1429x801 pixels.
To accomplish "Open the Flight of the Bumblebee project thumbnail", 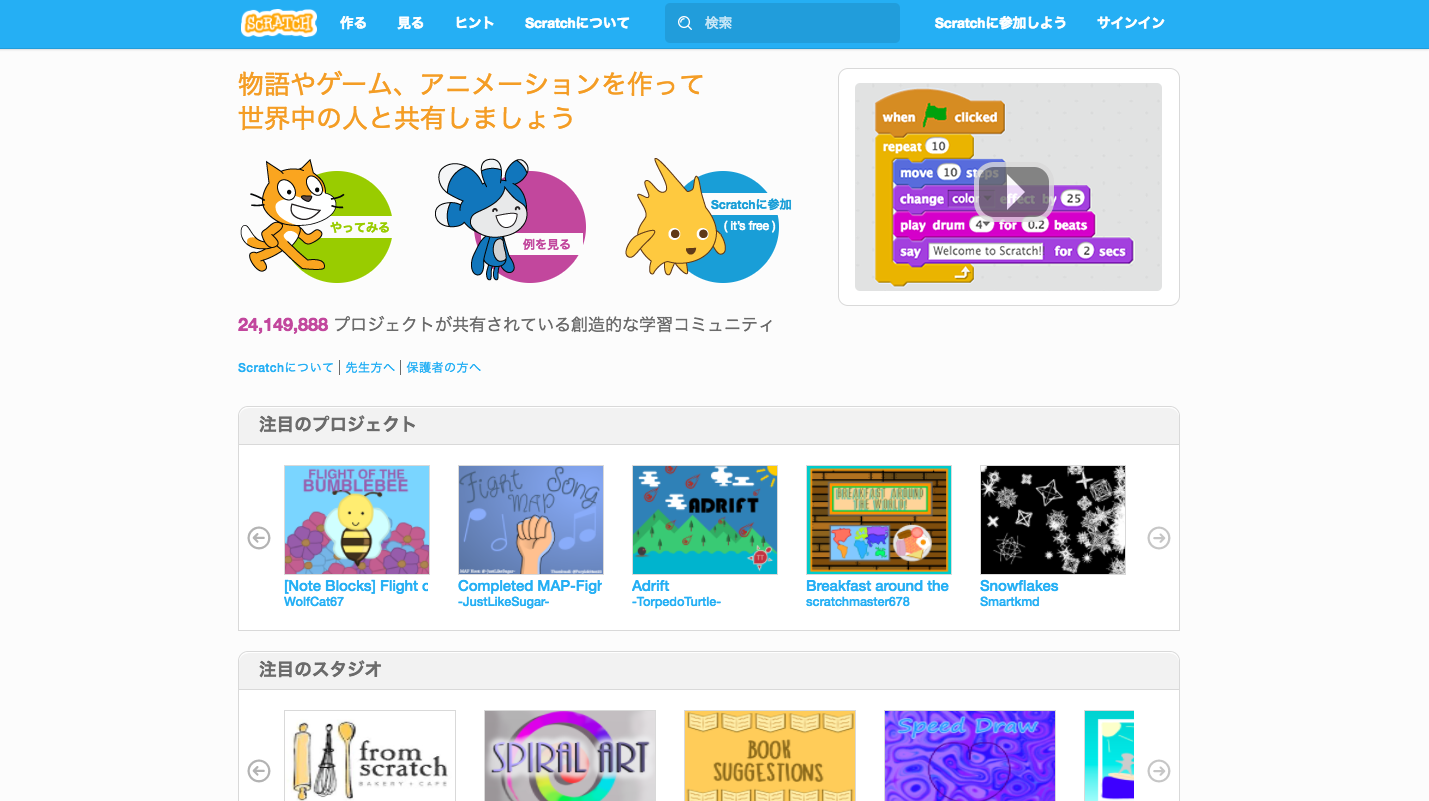I will click(357, 520).
